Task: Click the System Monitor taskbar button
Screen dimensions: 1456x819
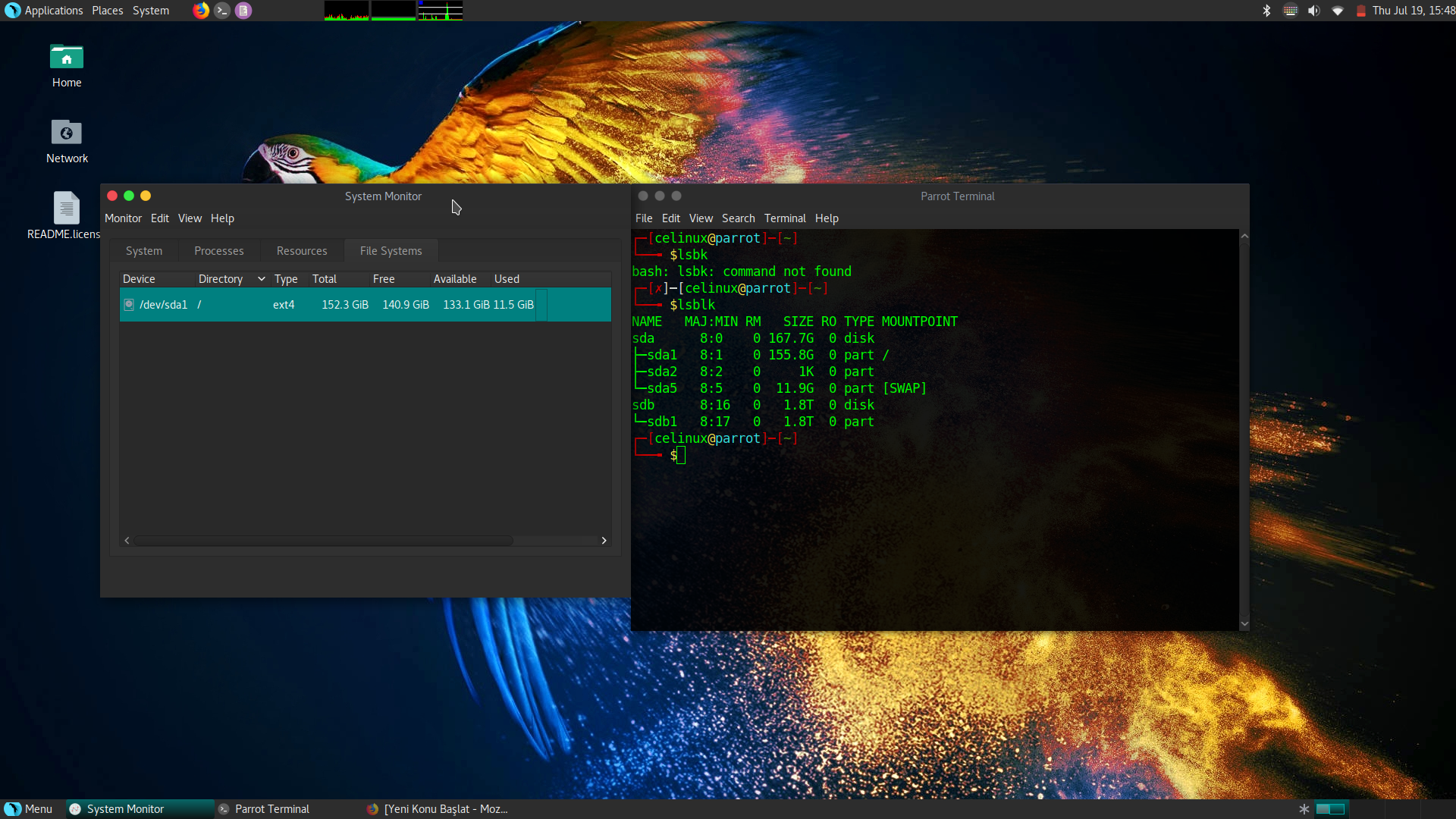Action: point(125,808)
